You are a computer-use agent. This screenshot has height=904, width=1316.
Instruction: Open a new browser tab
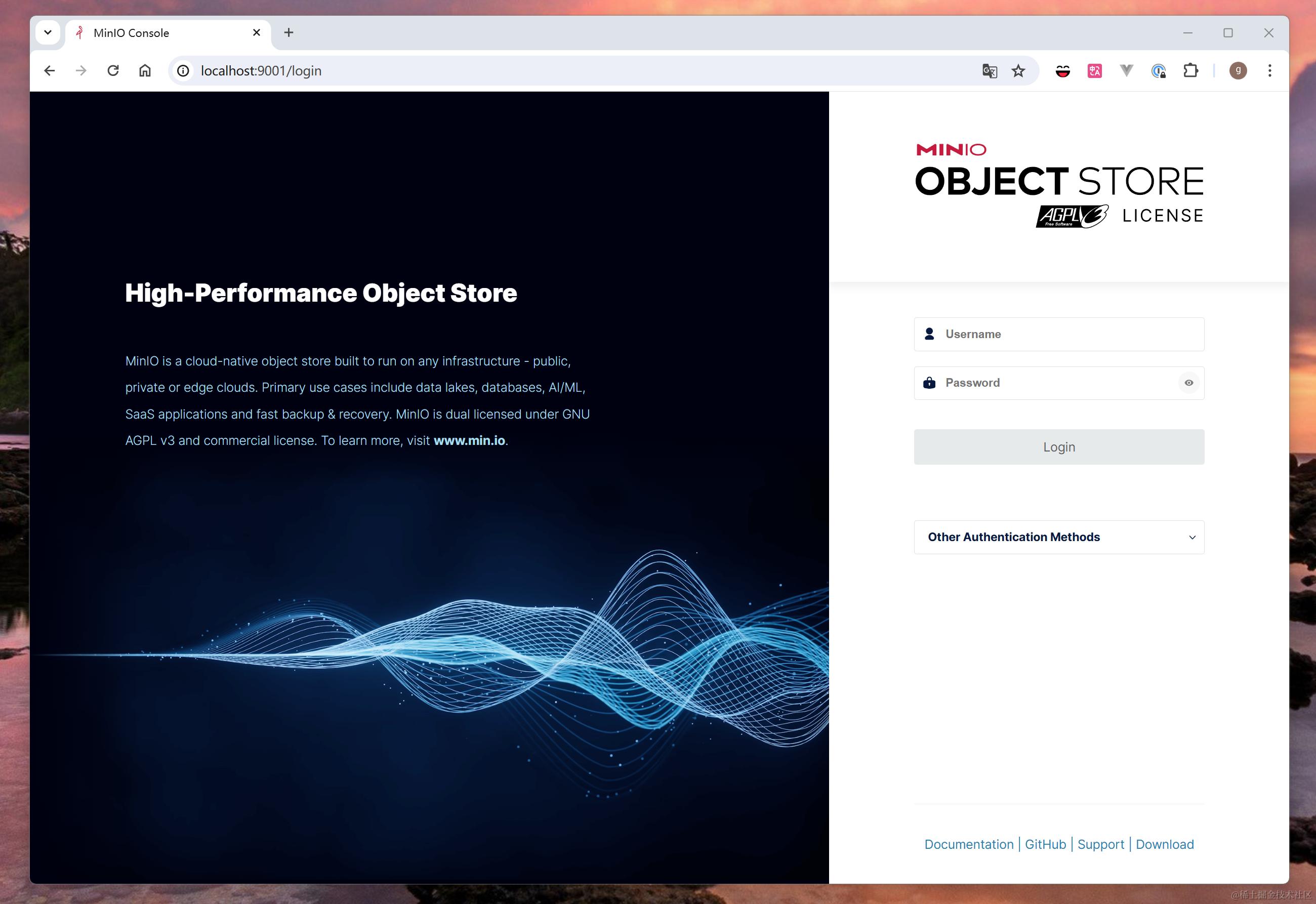(x=289, y=33)
